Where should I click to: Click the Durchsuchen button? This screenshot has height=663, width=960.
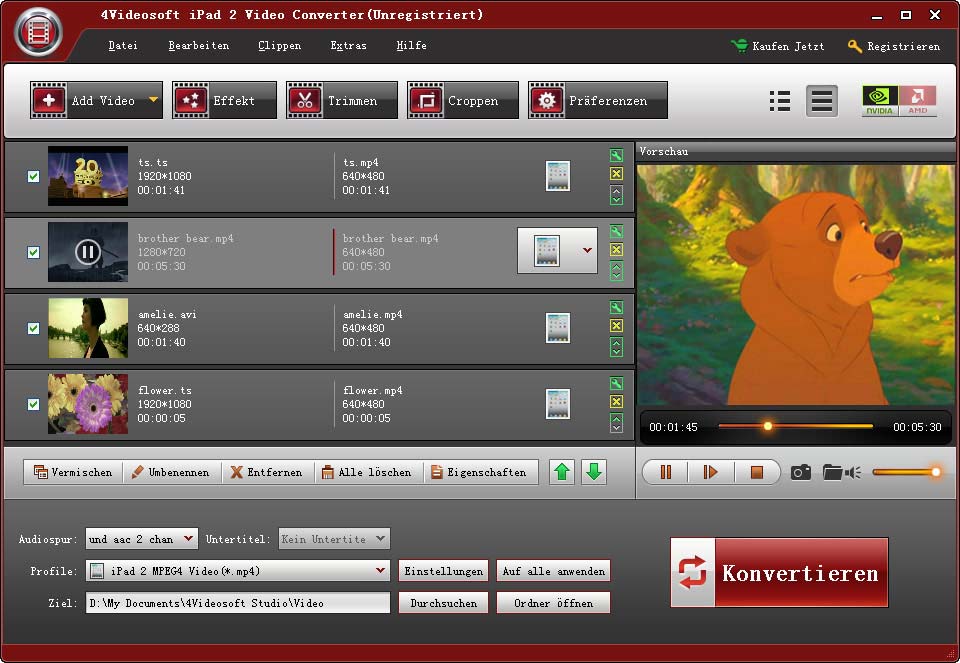point(444,603)
